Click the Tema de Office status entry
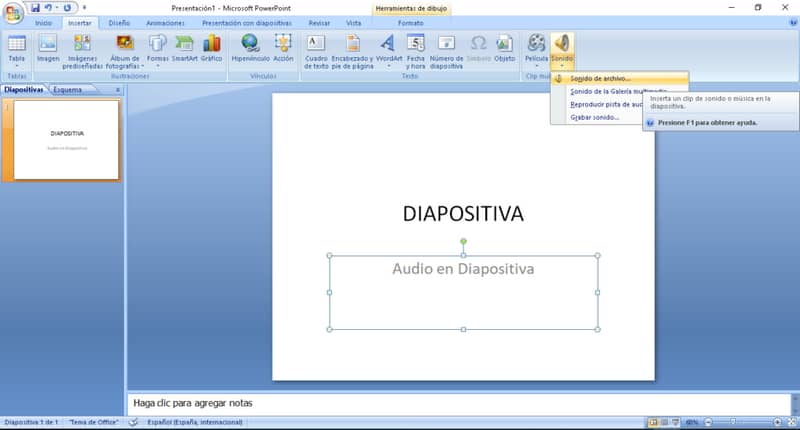Viewport: 800px width, 430px height. click(94, 422)
